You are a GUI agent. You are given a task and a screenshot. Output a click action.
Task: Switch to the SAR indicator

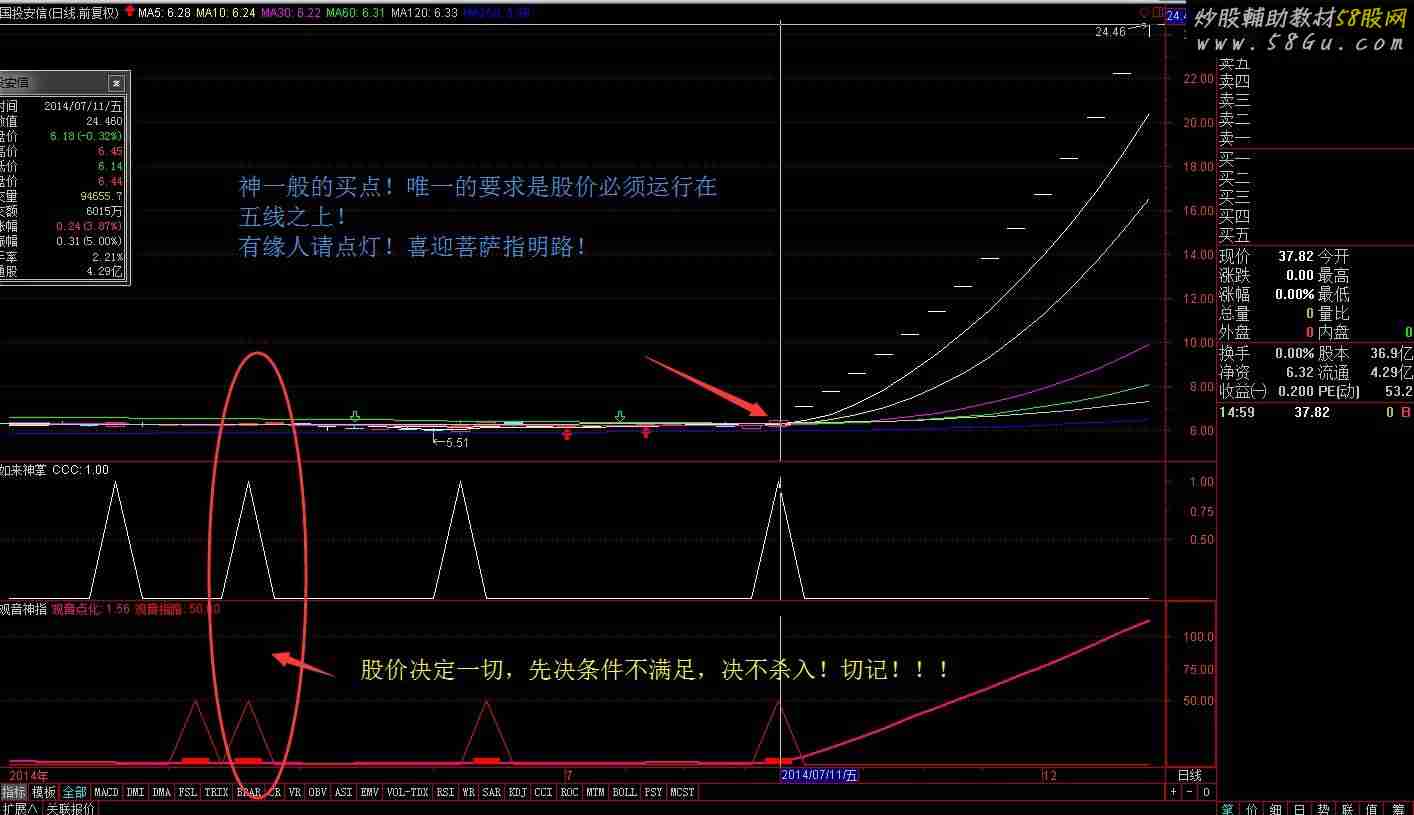pyautogui.click(x=491, y=792)
